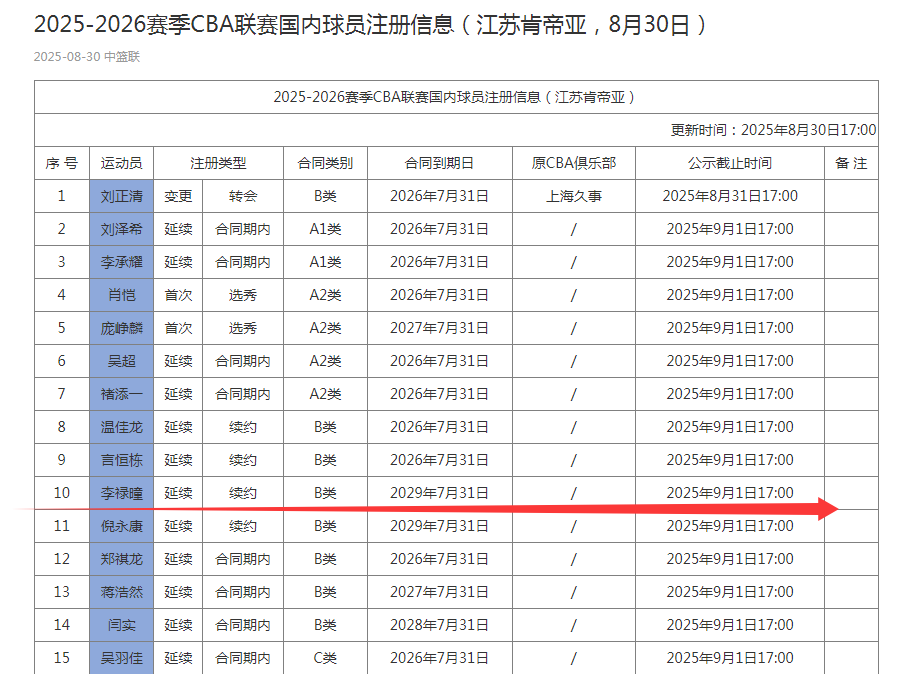
Task: Select player name 倪永康
Action: point(121,526)
